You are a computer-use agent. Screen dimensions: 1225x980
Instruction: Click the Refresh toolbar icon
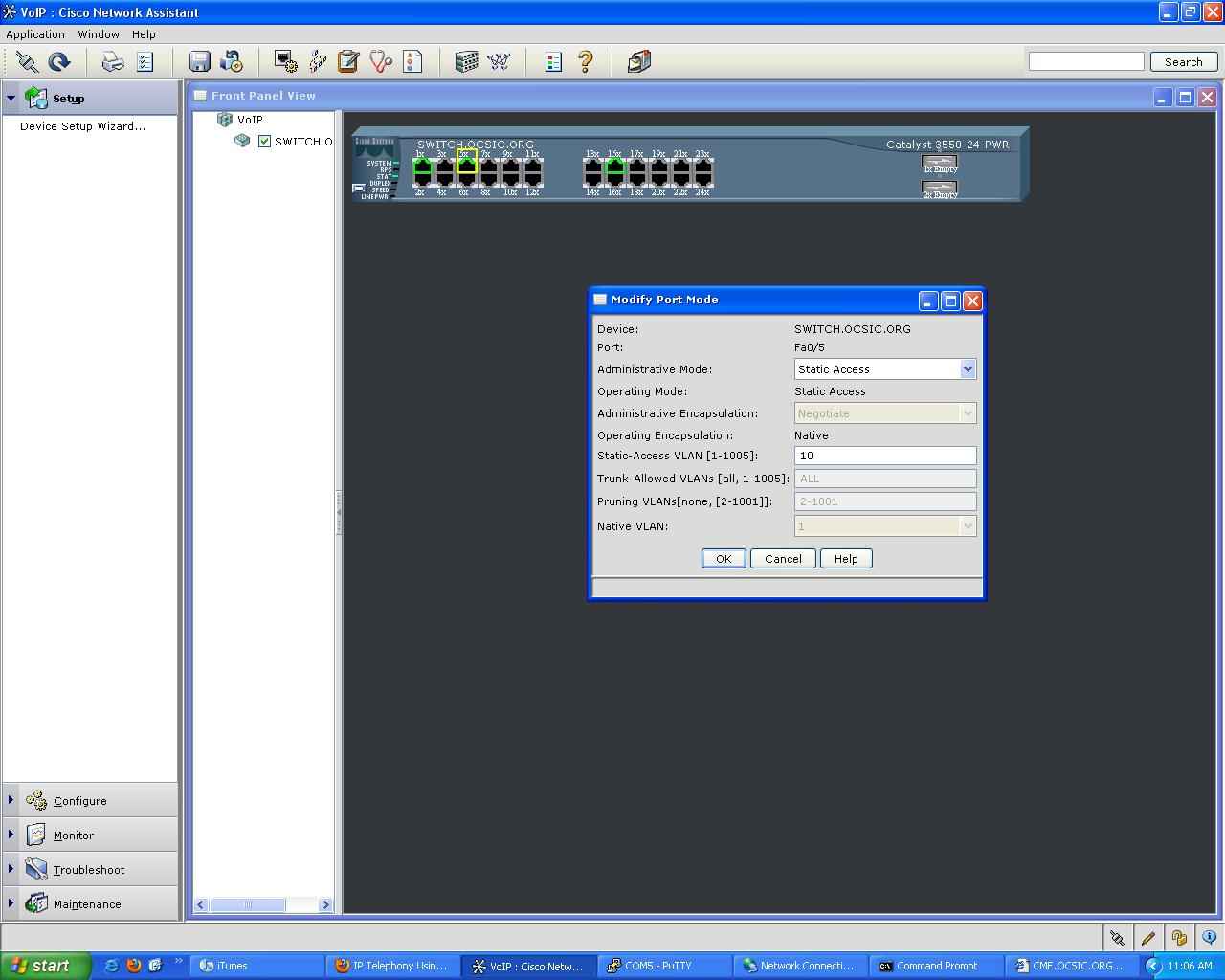(x=59, y=62)
